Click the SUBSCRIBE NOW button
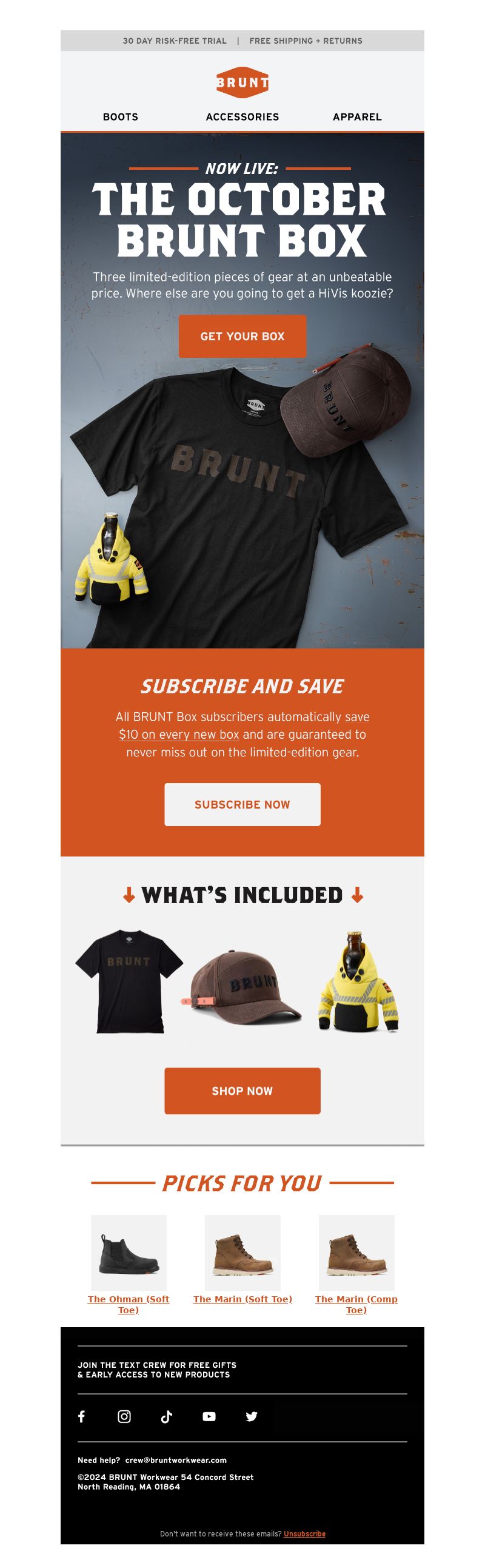The image size is (485, 1568). [242, 804]
